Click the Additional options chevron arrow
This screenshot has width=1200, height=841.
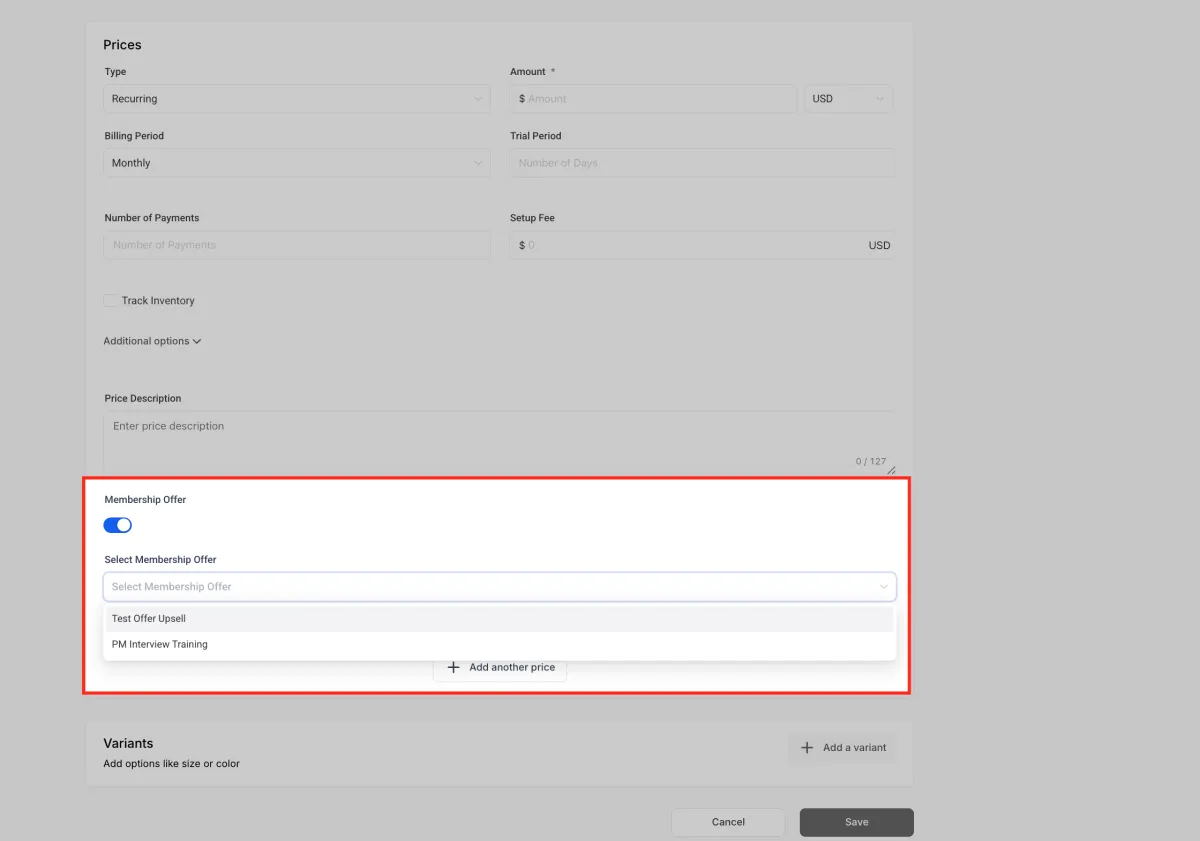coord(197,341)
